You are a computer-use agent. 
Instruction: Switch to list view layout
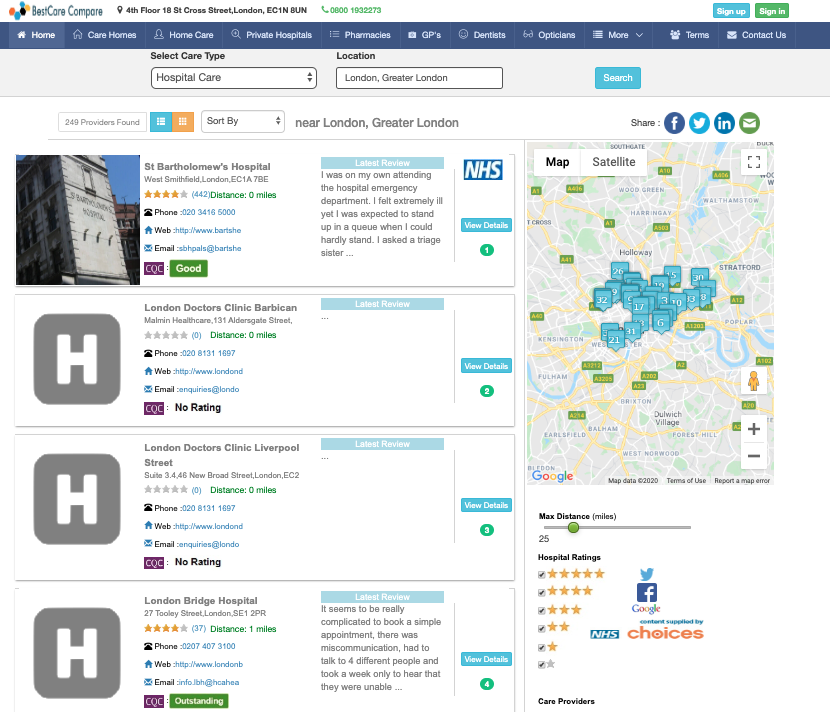(161, 122)
